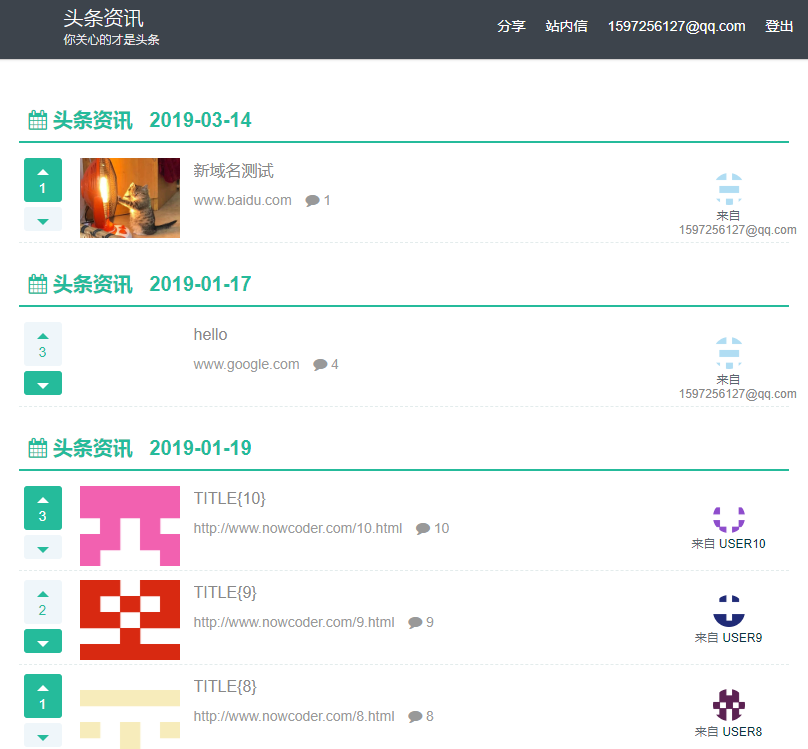Downvote the TITLE{9} post
Viewport: 808px width, 749px height.
point(42,642)
